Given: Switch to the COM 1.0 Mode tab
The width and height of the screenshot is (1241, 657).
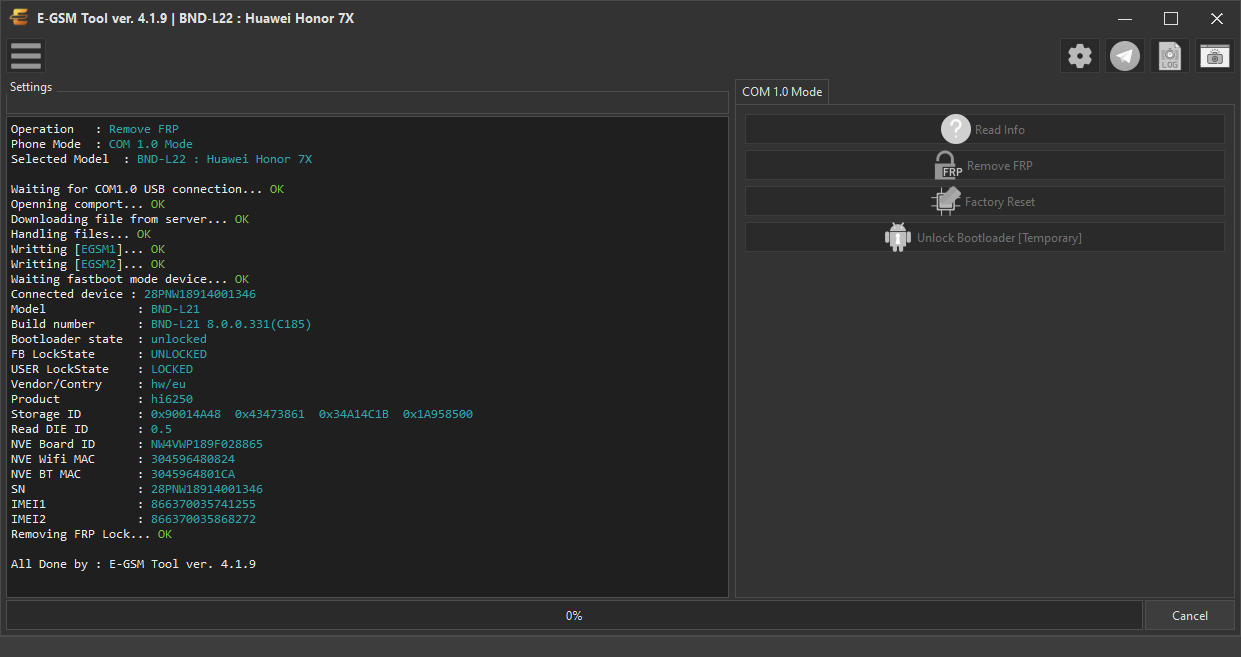Looking at the screenshot, I should point(782,91).
